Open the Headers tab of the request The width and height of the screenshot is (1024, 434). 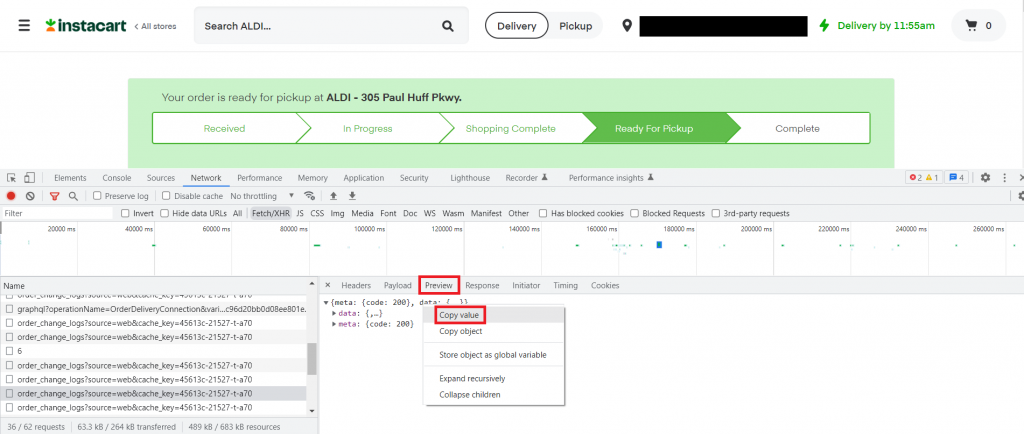(356, 285)
